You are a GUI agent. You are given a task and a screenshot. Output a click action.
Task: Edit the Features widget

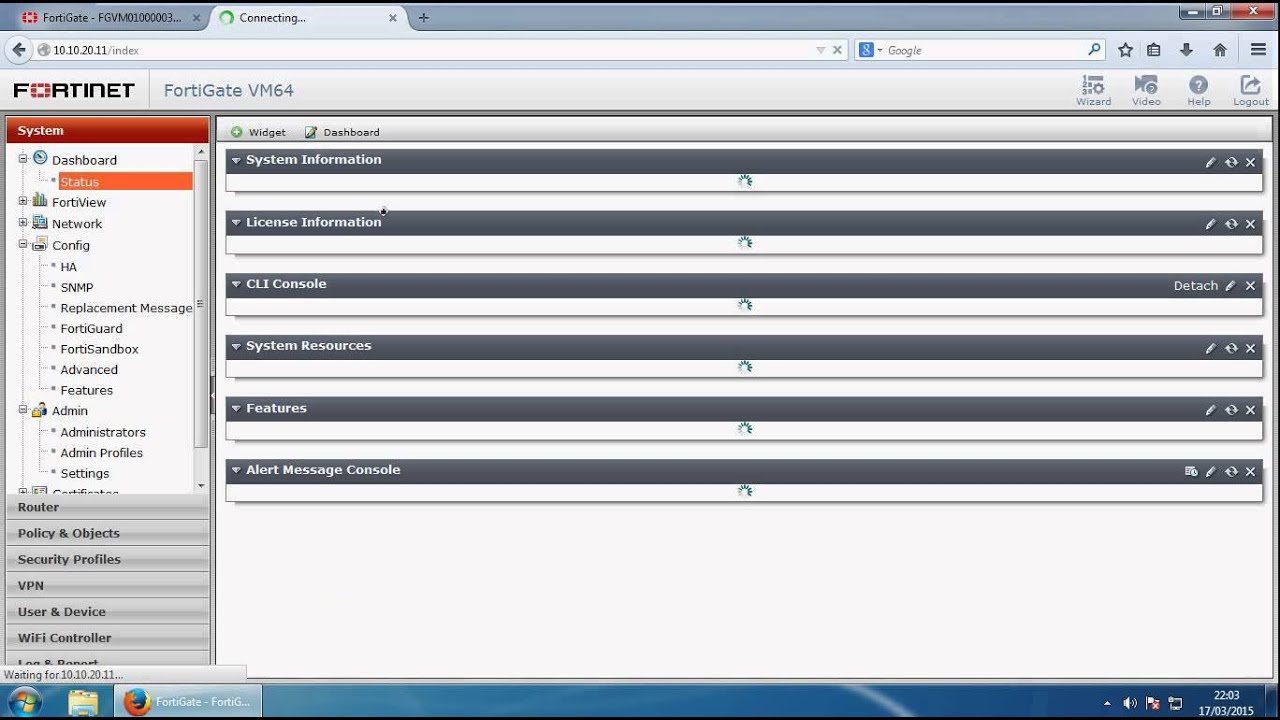click(x=1210, y=410)
